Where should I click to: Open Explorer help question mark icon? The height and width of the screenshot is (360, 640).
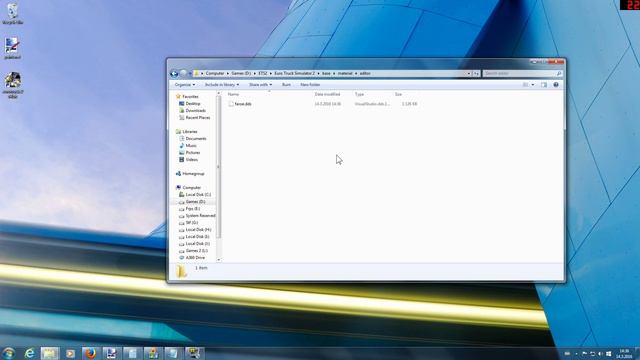[x=556, y=84]
